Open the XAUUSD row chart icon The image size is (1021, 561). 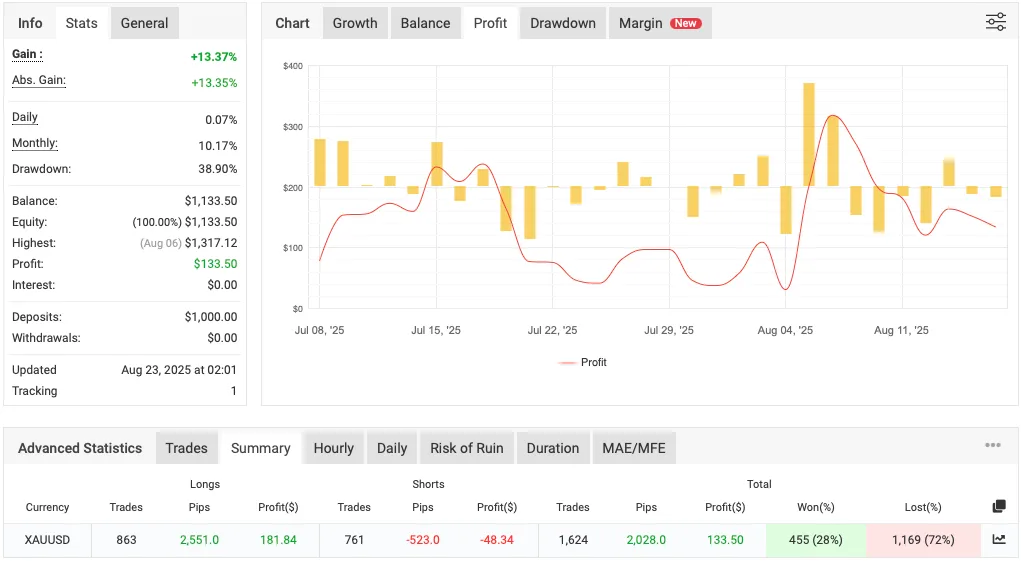pos(998,539)
